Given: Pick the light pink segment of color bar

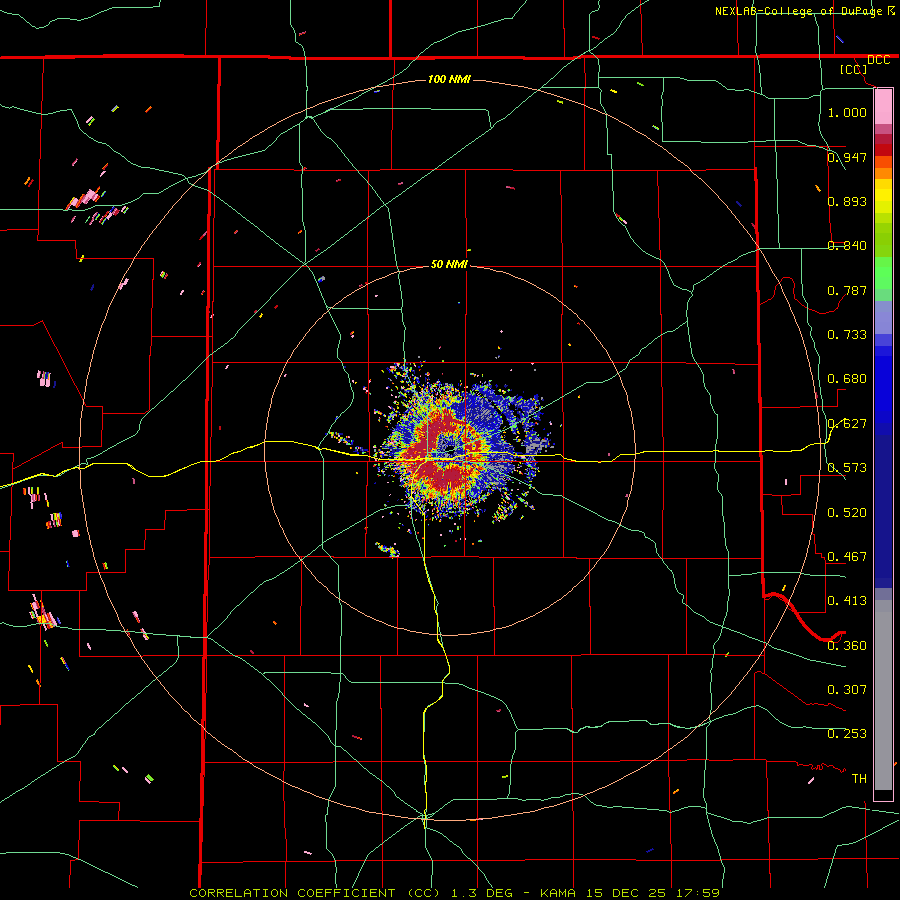Looking at the screenshot, I should point(883,107).
